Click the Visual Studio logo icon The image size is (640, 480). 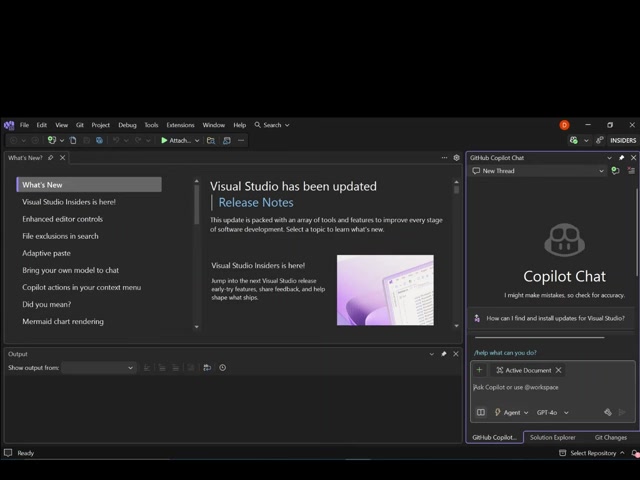(x=9, y=125)
